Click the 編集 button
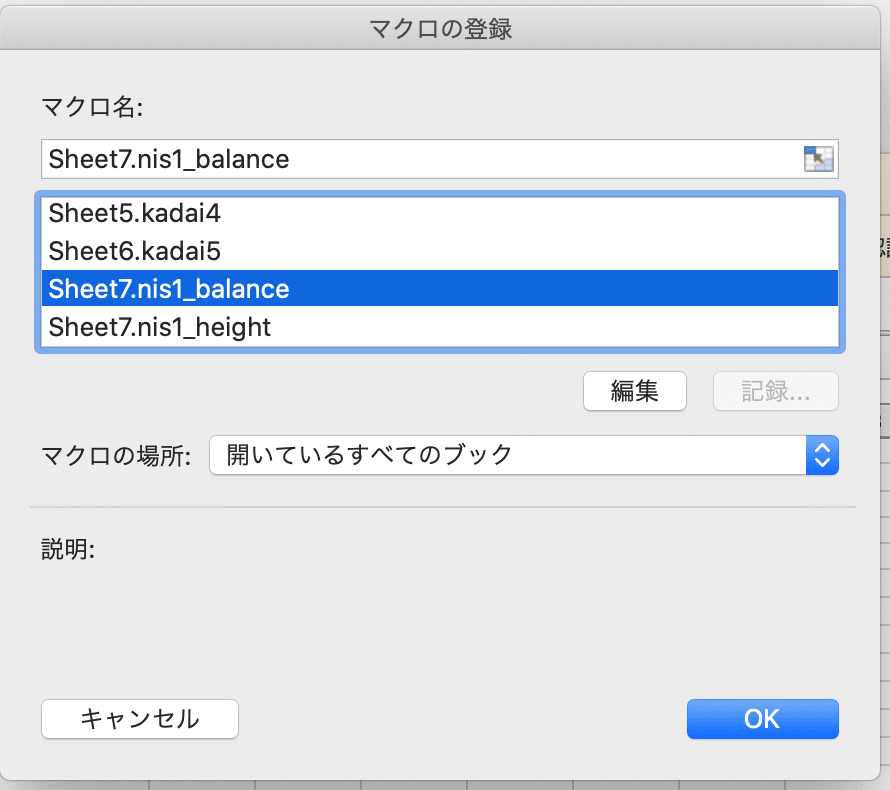The height and width of the screenshot is (790, 890). point(634,391)
